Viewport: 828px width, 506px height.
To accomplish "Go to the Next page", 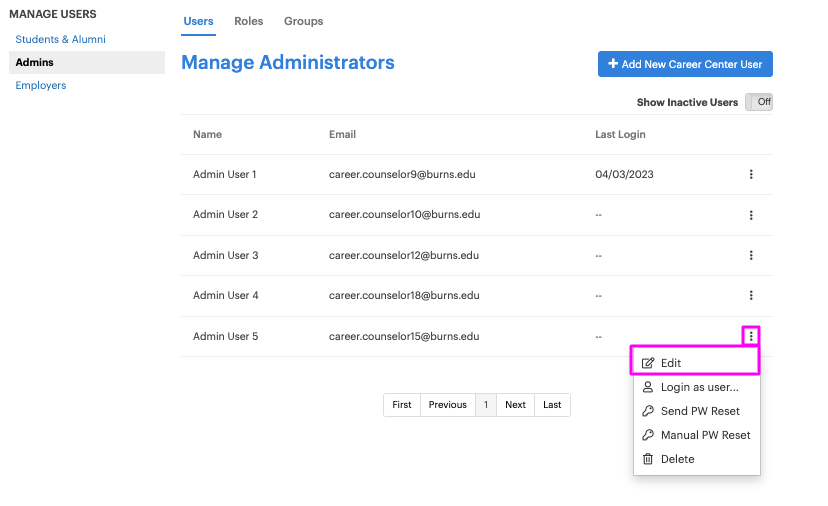I will pyautogui.click(x=515, y=405).
